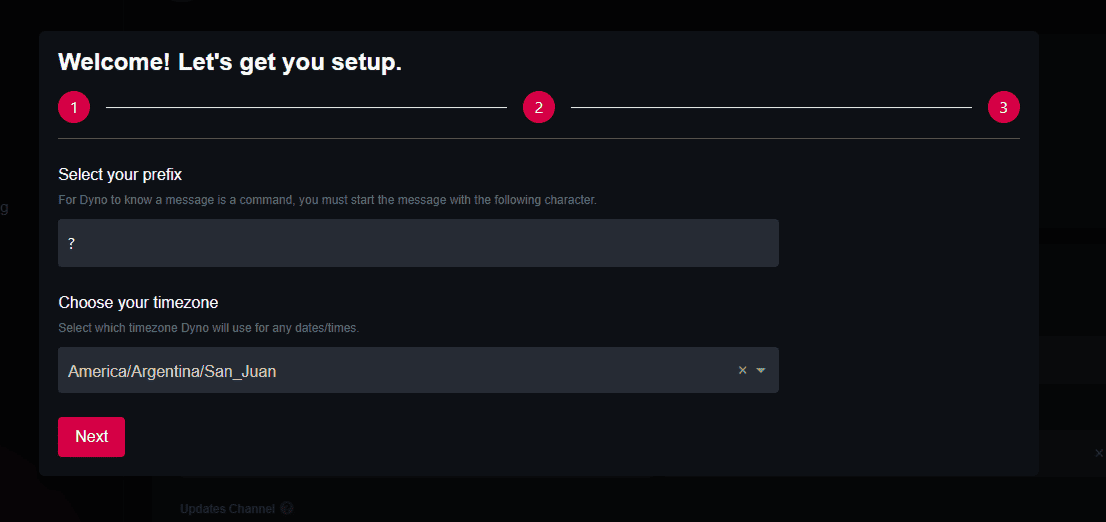The width and height of the screenshot is (1106, 522).
Task: Click the 'For Dyno to know a message' description
Action: 327,200
